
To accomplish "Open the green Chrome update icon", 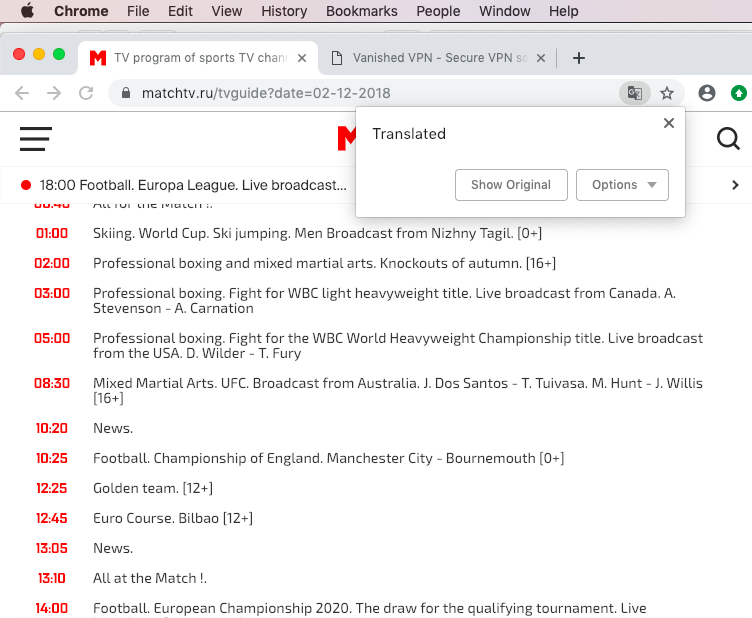I will pyautogui.click(x=739, y=93).
